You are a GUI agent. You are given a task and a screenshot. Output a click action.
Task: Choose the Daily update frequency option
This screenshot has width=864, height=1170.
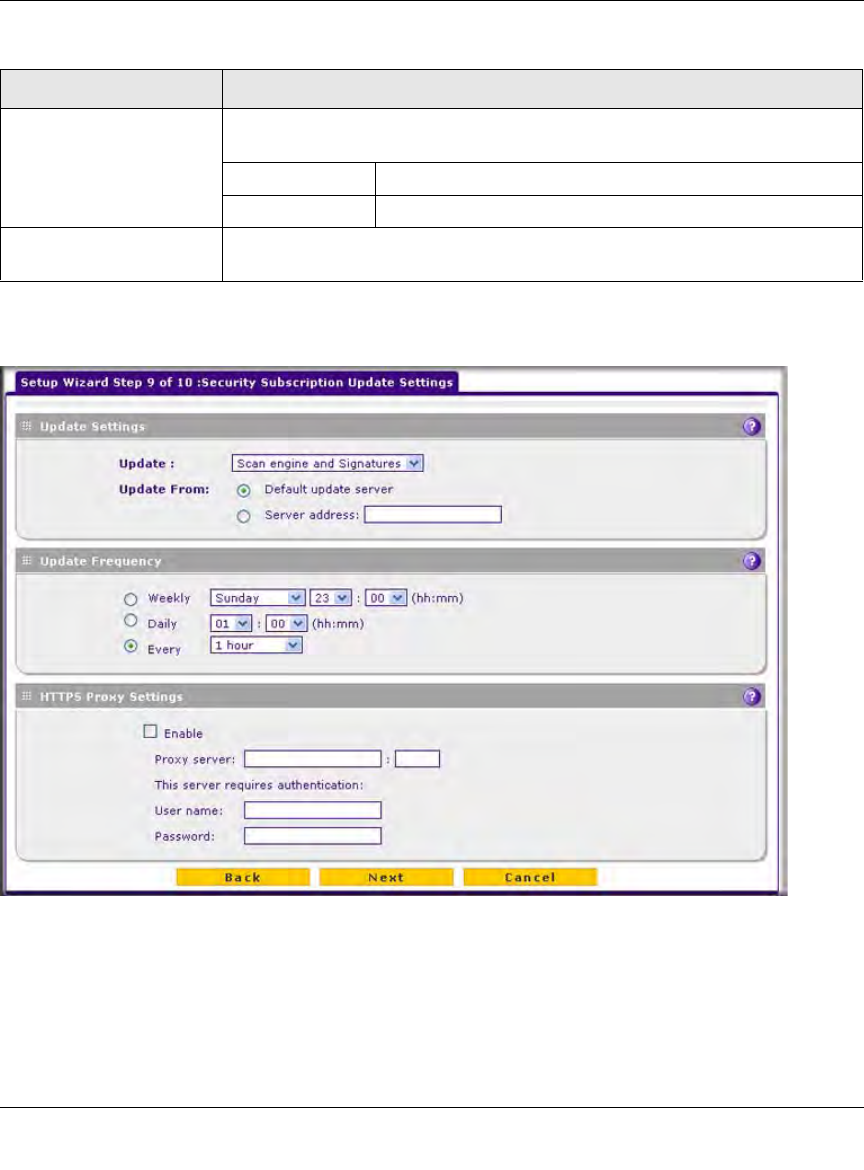click(x=131, y=620)
